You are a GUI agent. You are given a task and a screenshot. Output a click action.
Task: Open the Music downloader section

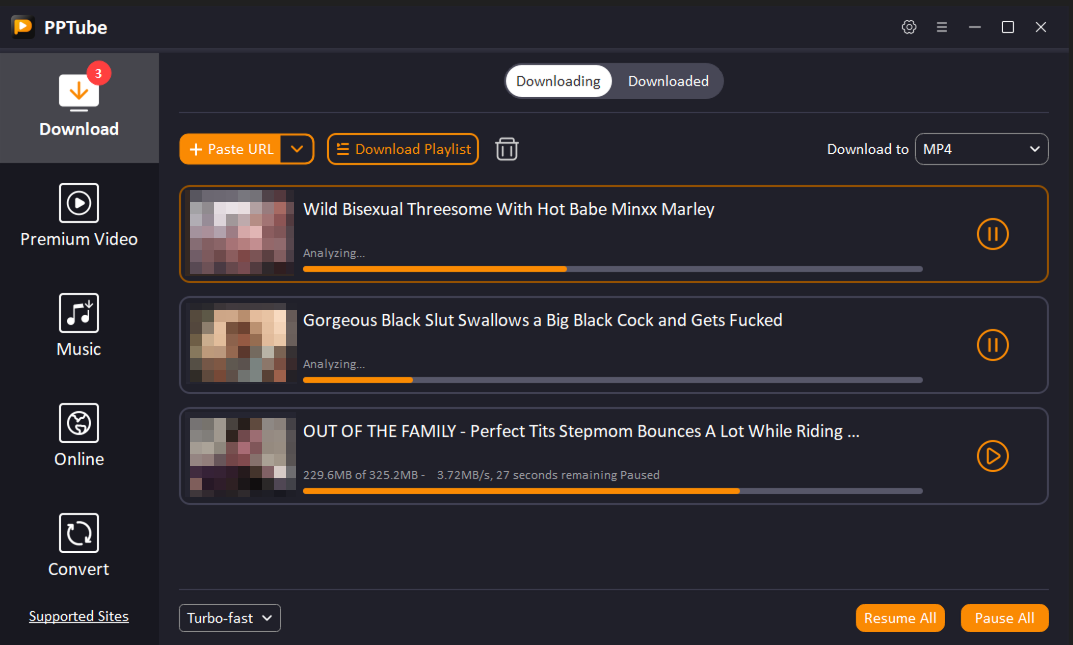point(79,325)
